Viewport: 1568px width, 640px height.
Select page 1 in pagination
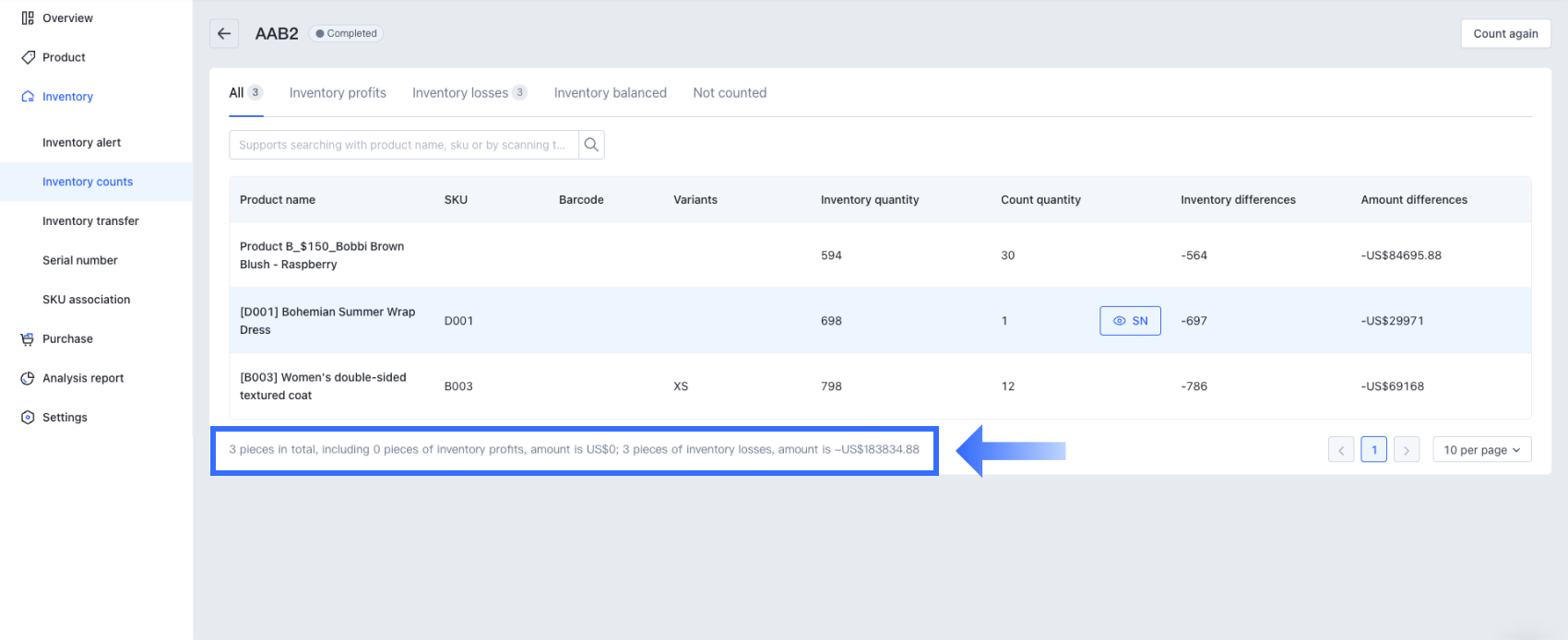1373,450
